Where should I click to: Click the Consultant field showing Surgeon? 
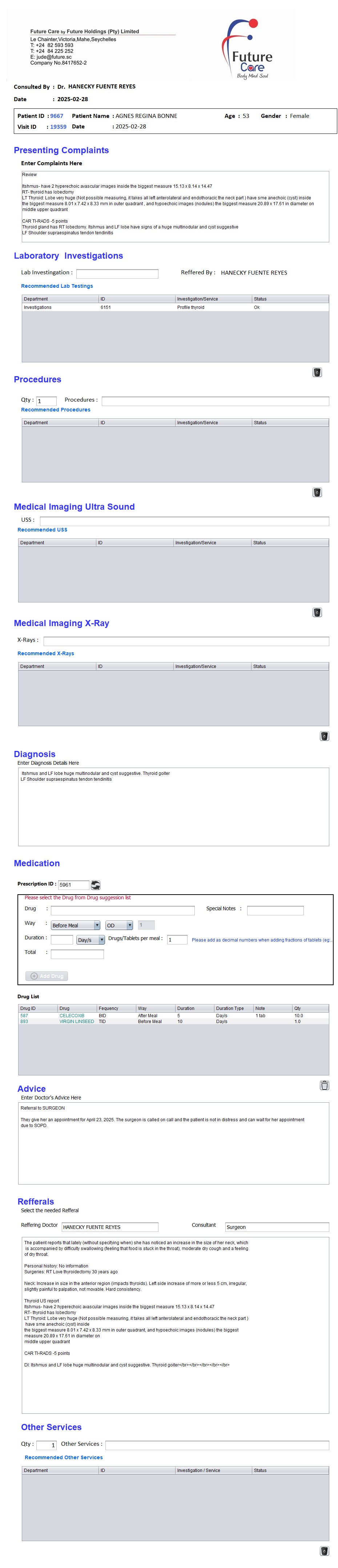(x=276, y=1226)
